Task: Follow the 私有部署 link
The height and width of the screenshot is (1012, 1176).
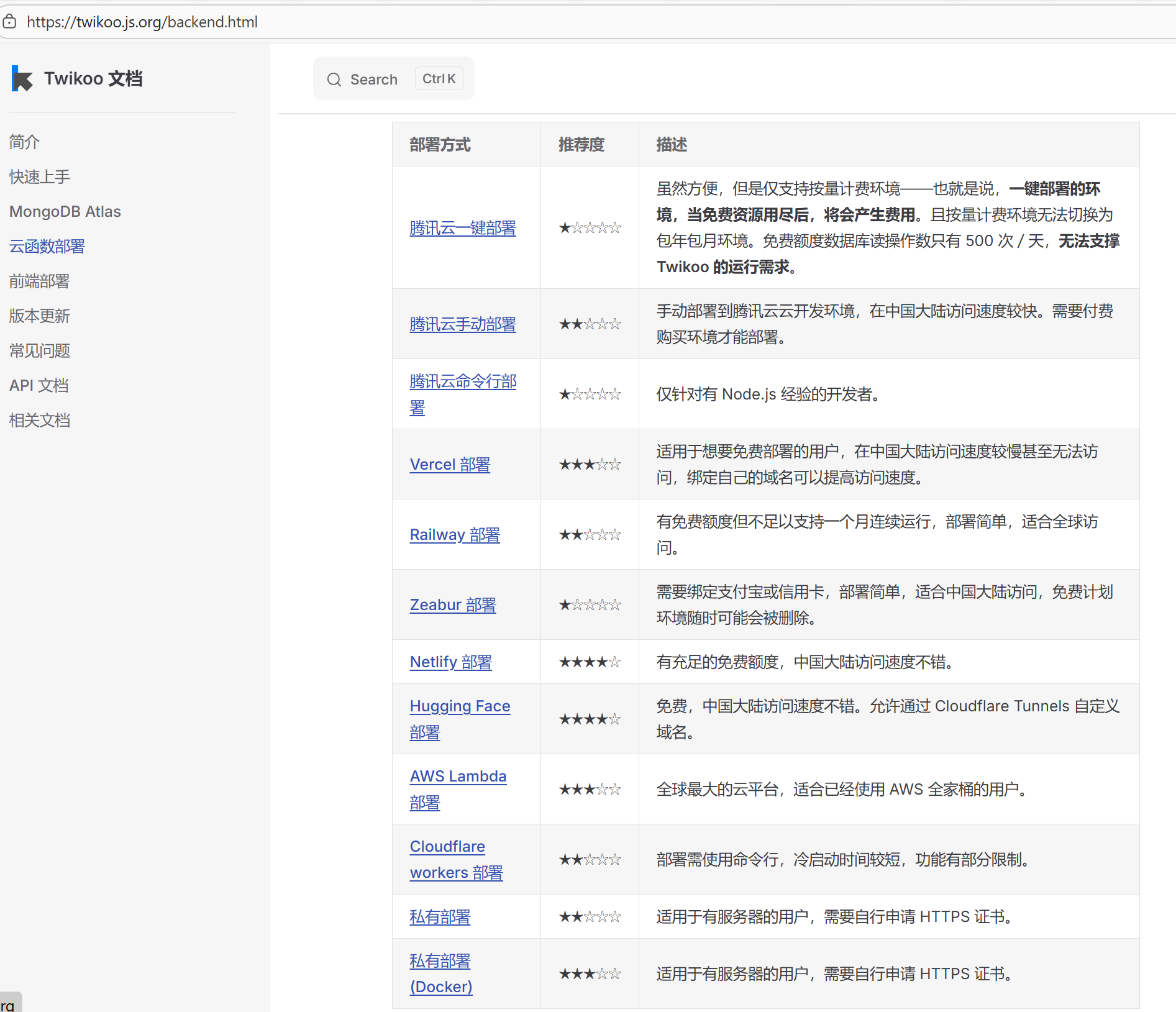Action: [x=440, y=917]
